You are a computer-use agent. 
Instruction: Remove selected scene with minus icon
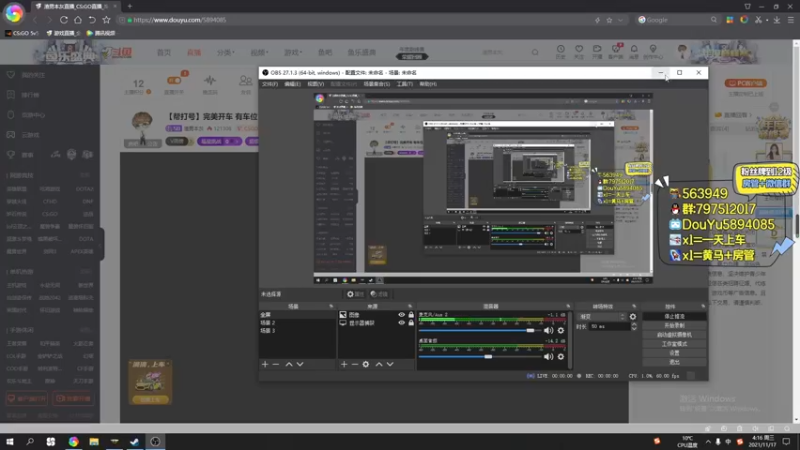click(276, 364)
